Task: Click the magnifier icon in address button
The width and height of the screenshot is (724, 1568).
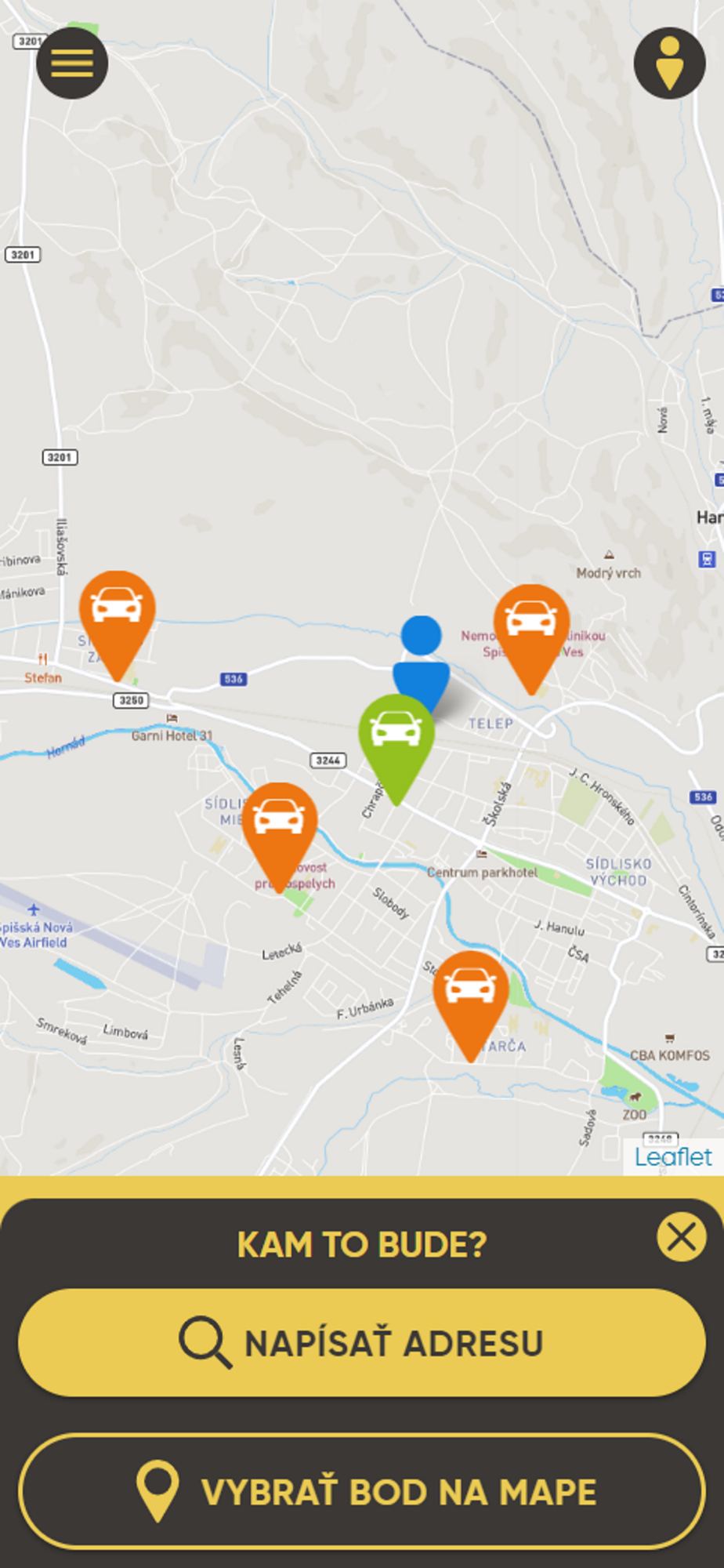Action: pyautogui.click(x=205, y=1342)
